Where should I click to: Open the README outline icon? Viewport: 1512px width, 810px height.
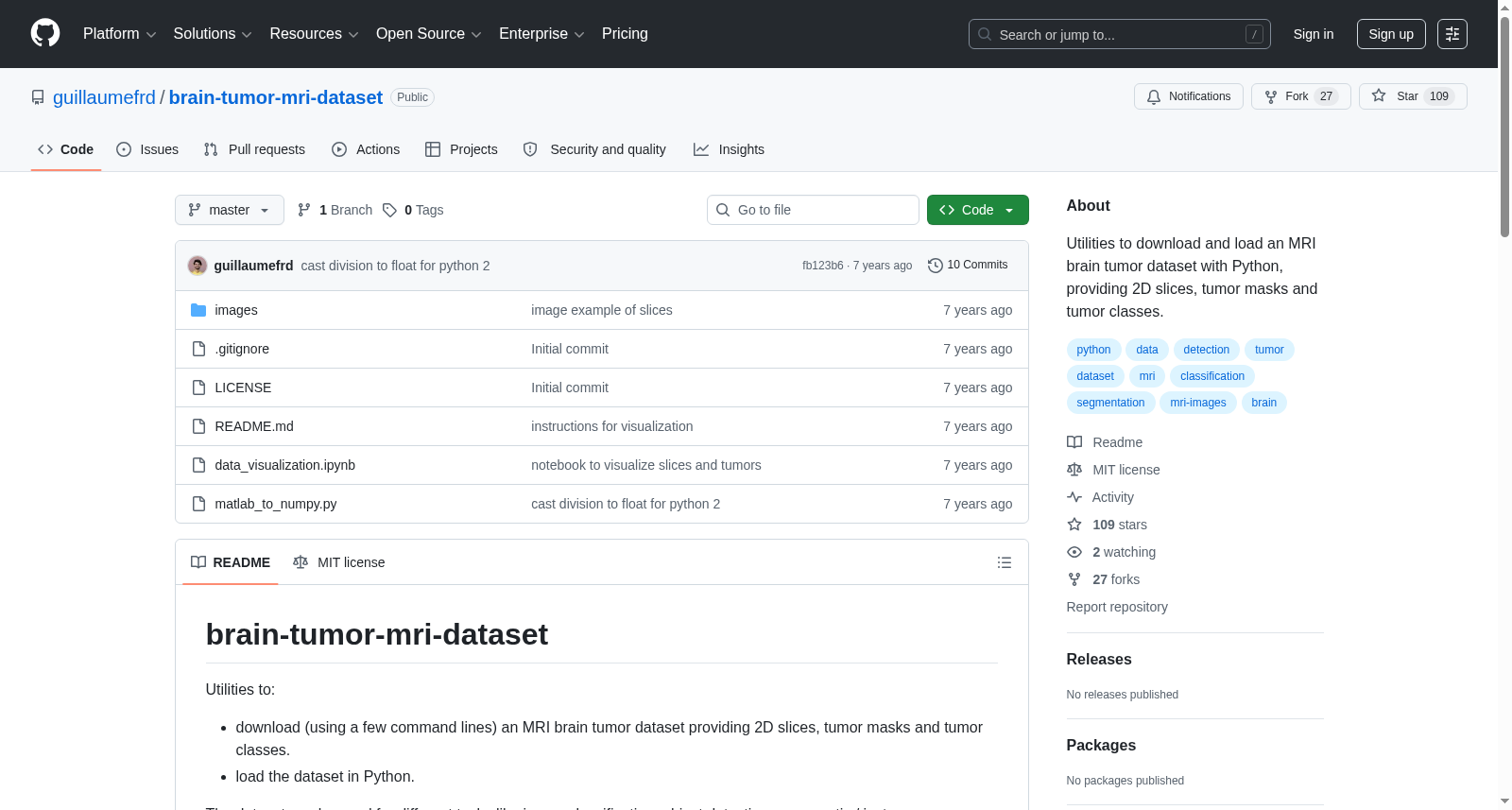1004,562
